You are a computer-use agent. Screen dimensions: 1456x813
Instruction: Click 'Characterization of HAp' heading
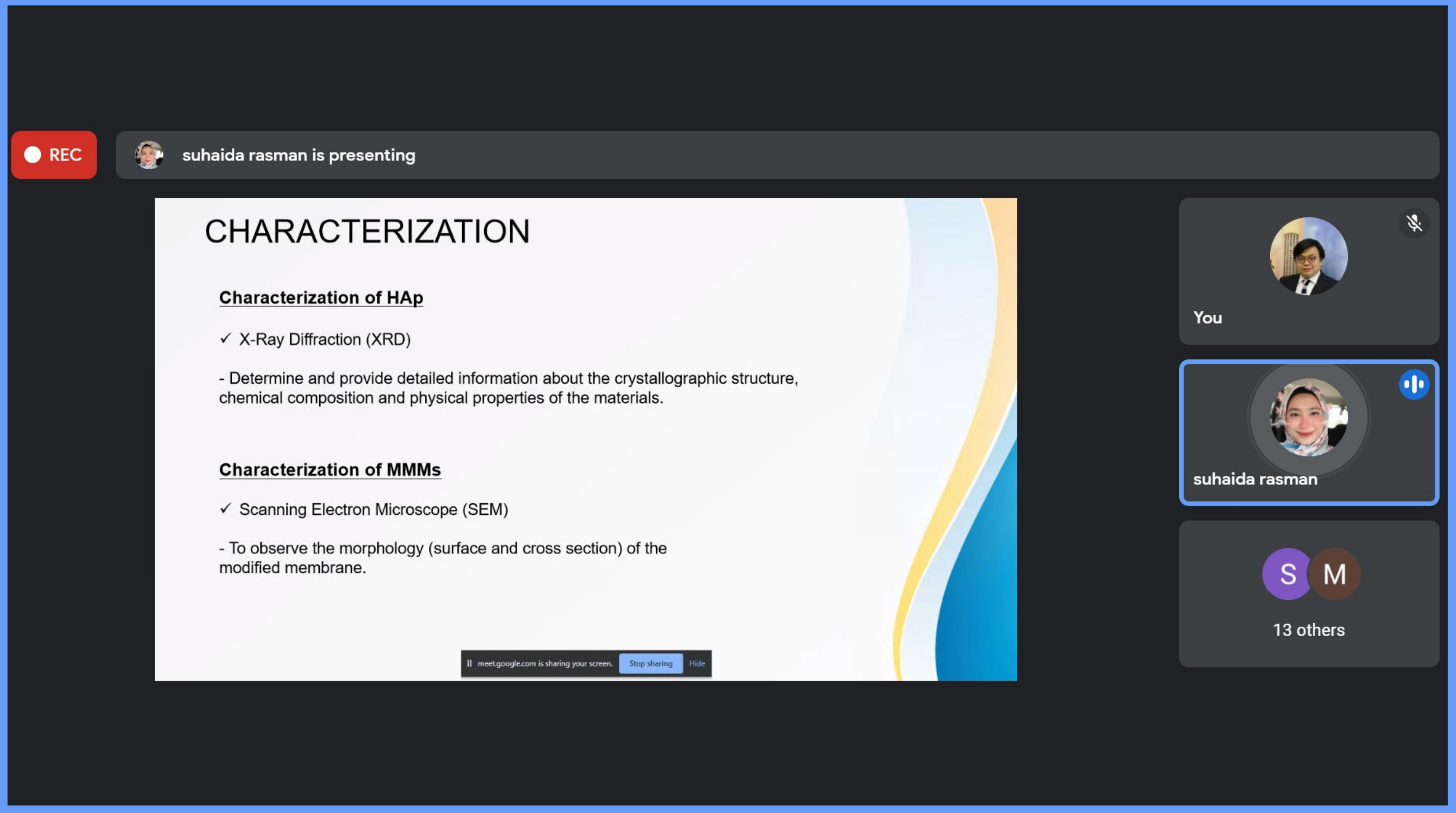320,298
